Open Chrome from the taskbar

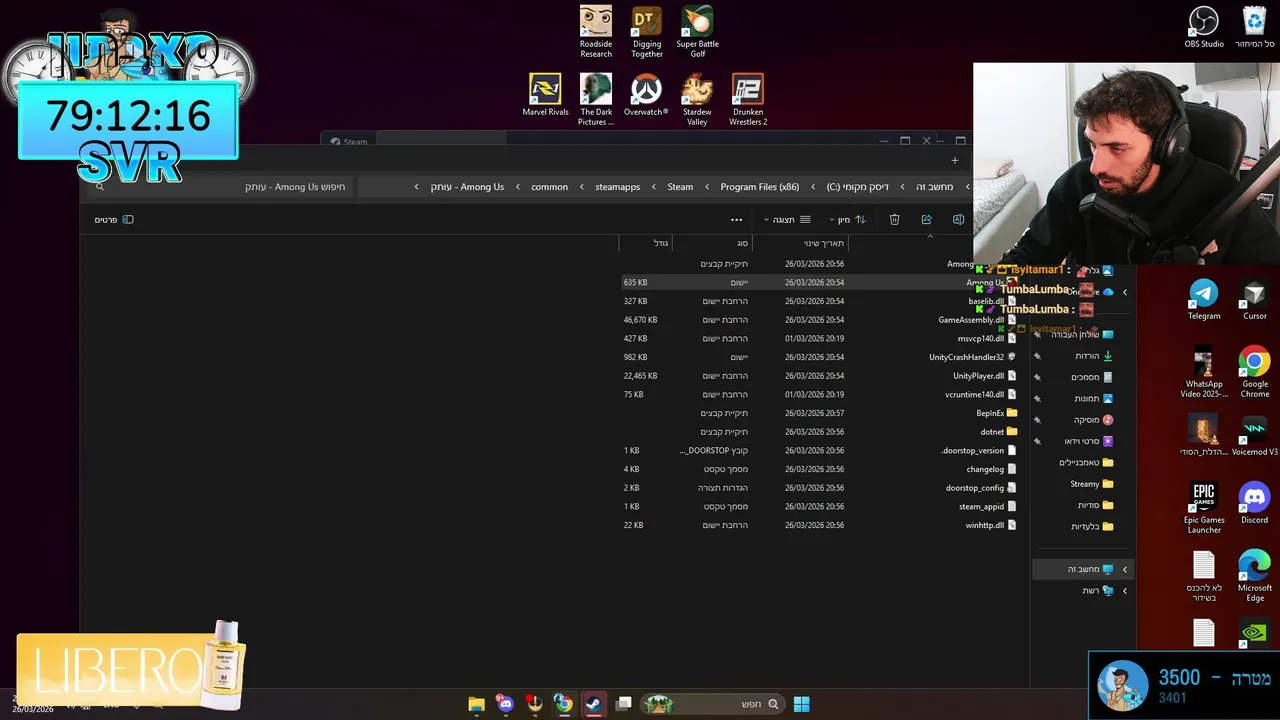564,704
